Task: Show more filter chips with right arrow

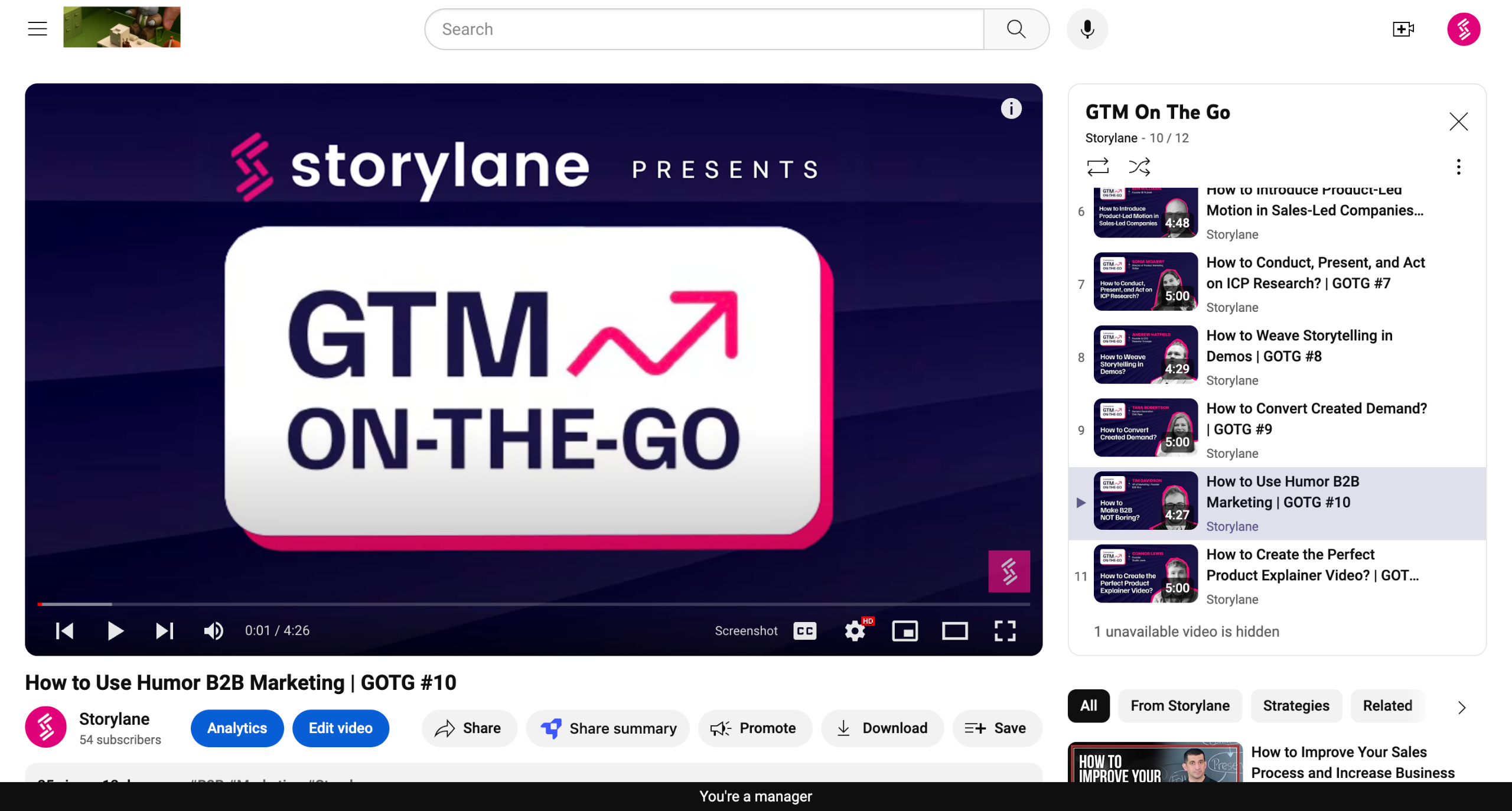Action: pos(1462,707)
